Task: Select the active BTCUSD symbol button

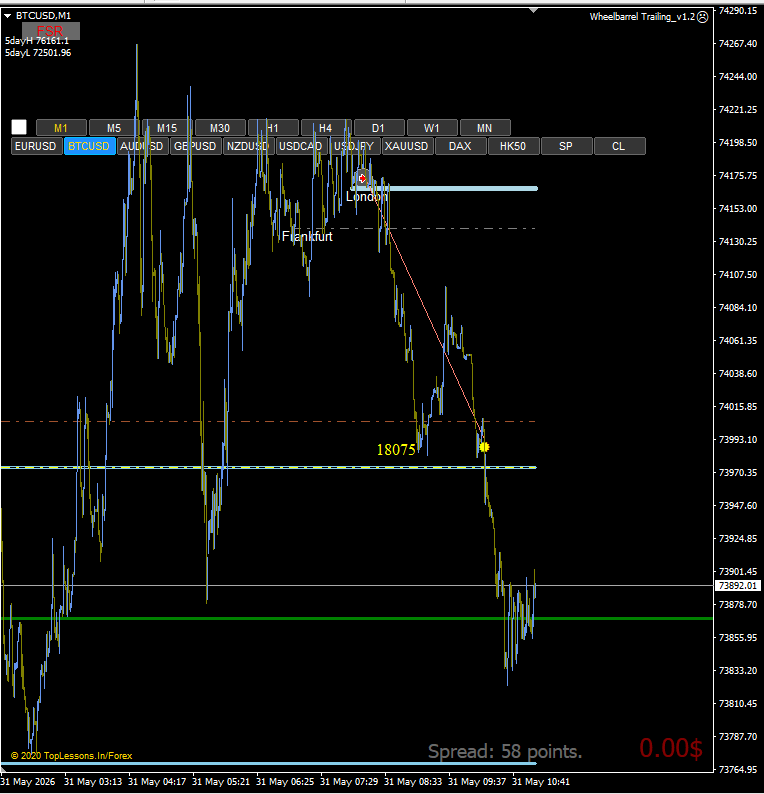Action: point(89,146)
